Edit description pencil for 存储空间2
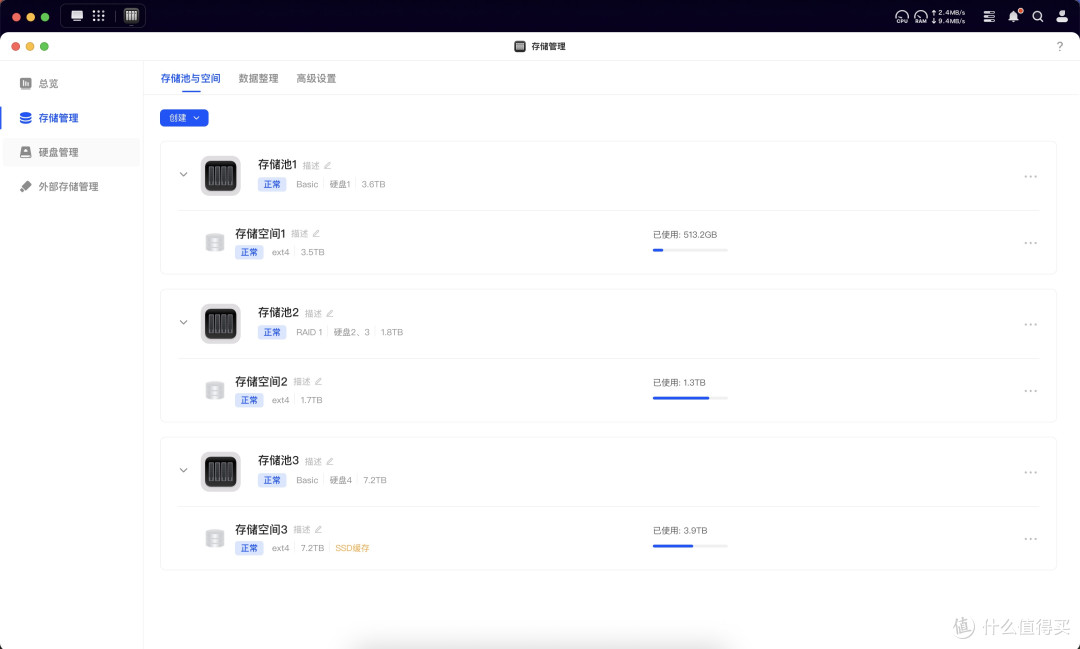1080x649 pixels. 318,382
